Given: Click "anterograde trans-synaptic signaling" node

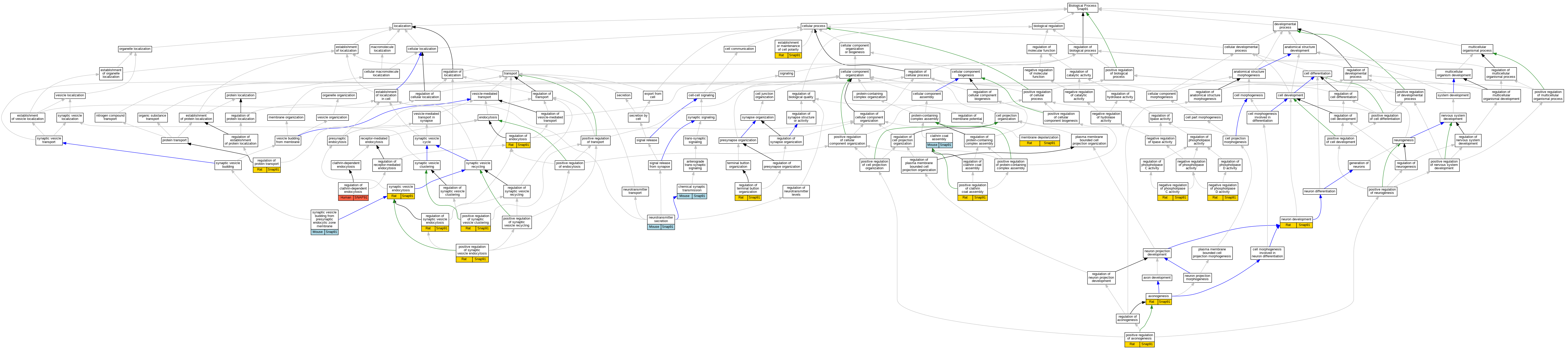Looking at the screenshot, I should (695, 164).
